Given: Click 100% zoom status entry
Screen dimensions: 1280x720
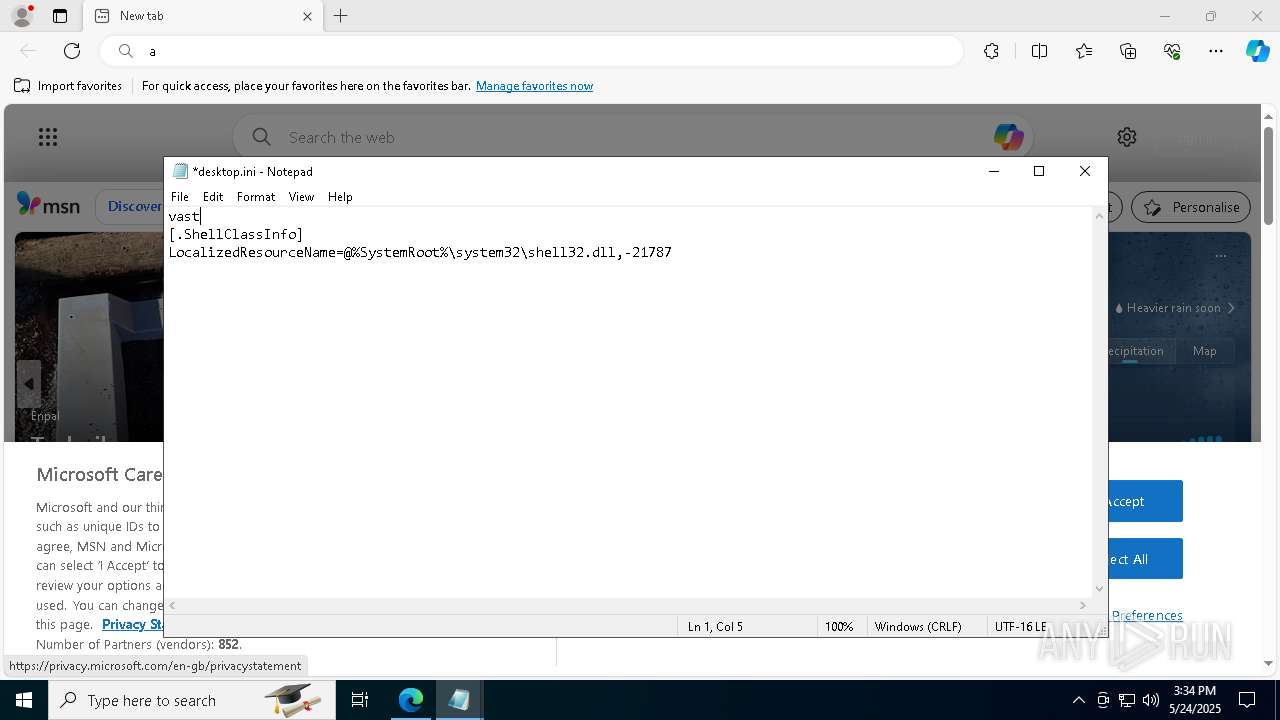Looking at the screenshot, I should pyautogui.click(x=839, y=626).
